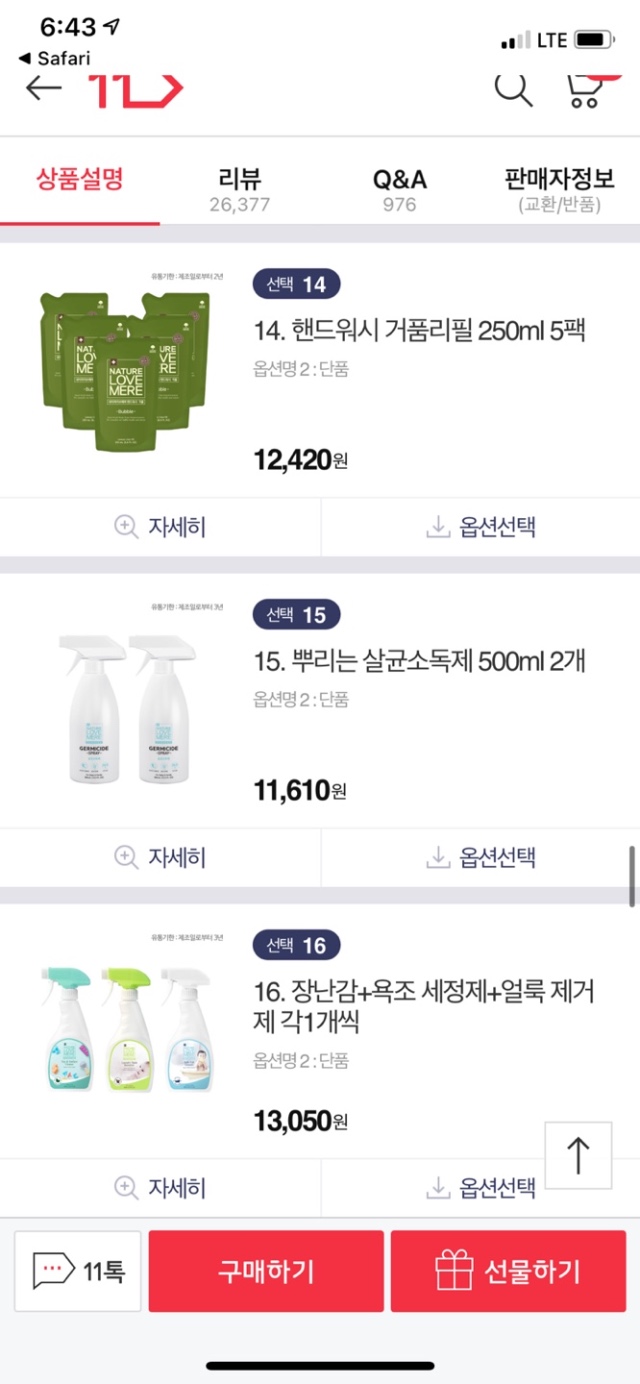Click the red 구매하기 button
This screenshot has width=640, height=1384.
266,1271
